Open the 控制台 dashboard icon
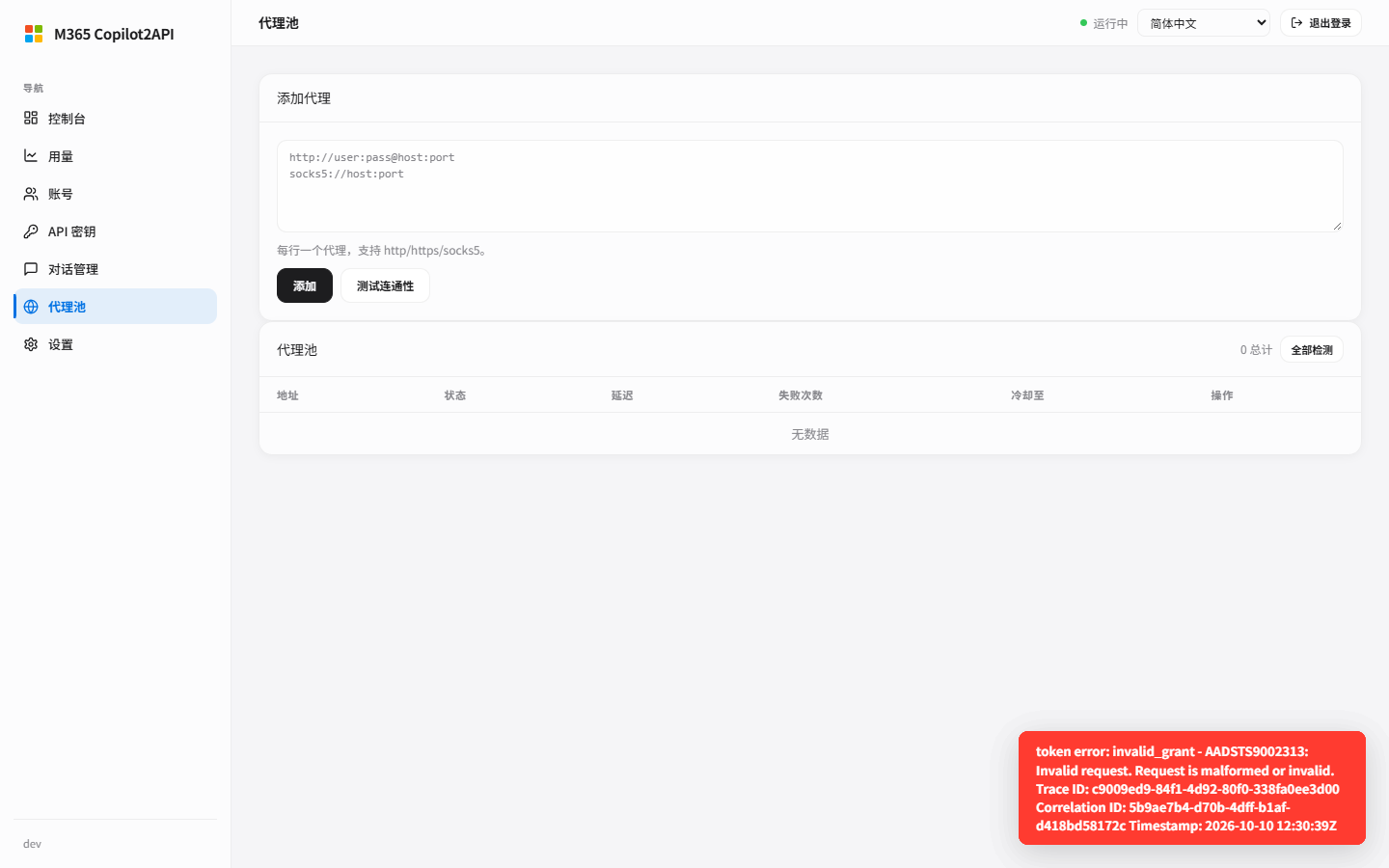 pyautogui.click(x=31, y=118)
